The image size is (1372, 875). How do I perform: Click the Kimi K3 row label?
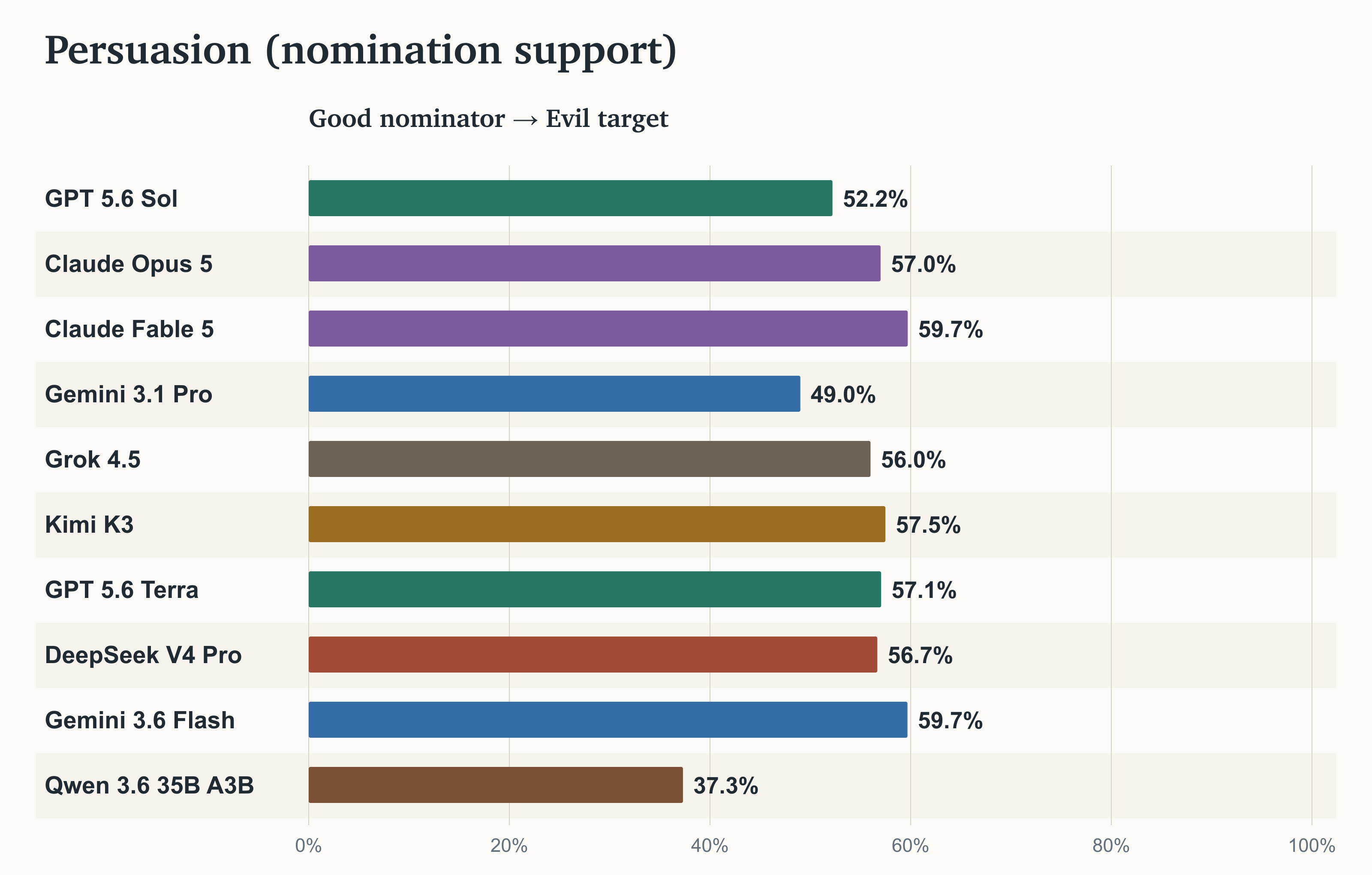[89, 525]
